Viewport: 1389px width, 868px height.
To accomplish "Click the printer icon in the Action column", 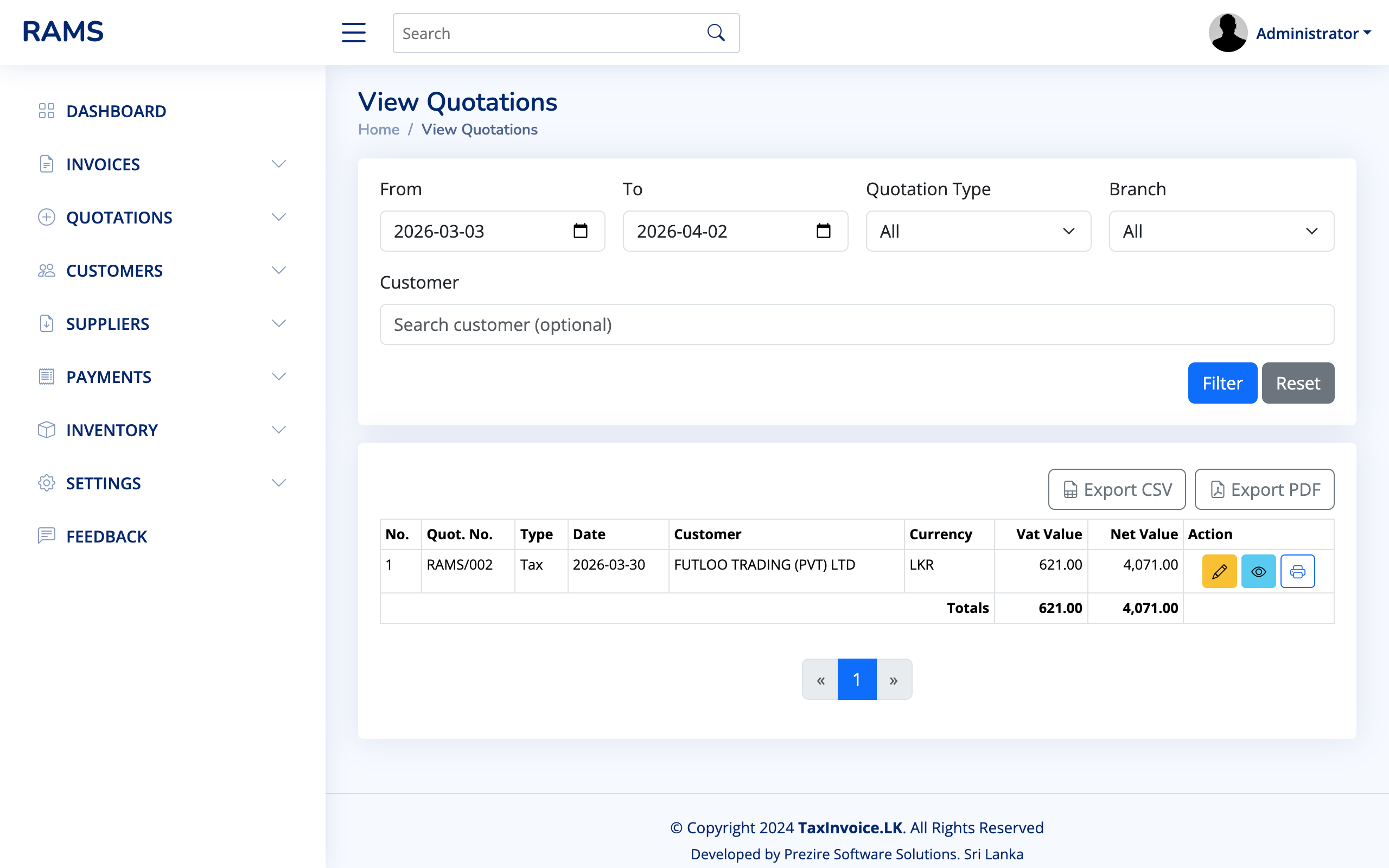I will click(x=1297, y=571).
